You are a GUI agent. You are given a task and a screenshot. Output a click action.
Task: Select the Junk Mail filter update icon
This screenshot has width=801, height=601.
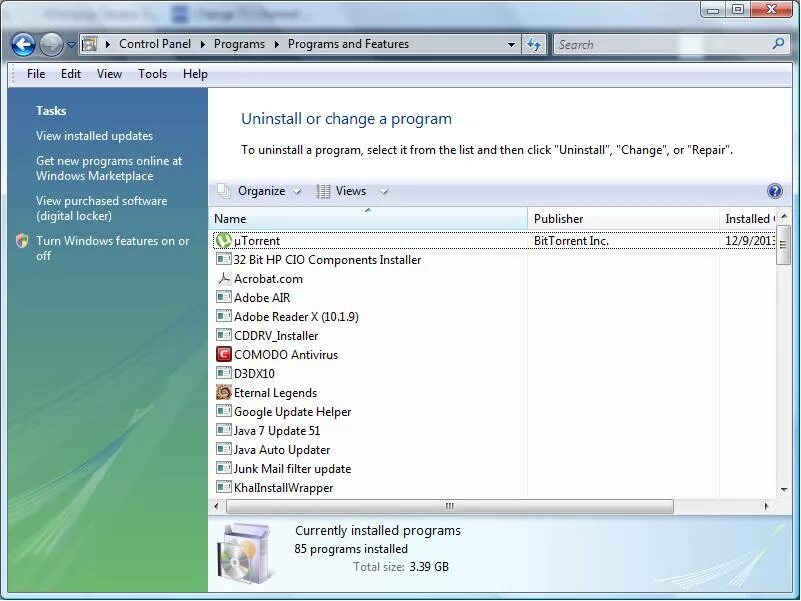223,468
